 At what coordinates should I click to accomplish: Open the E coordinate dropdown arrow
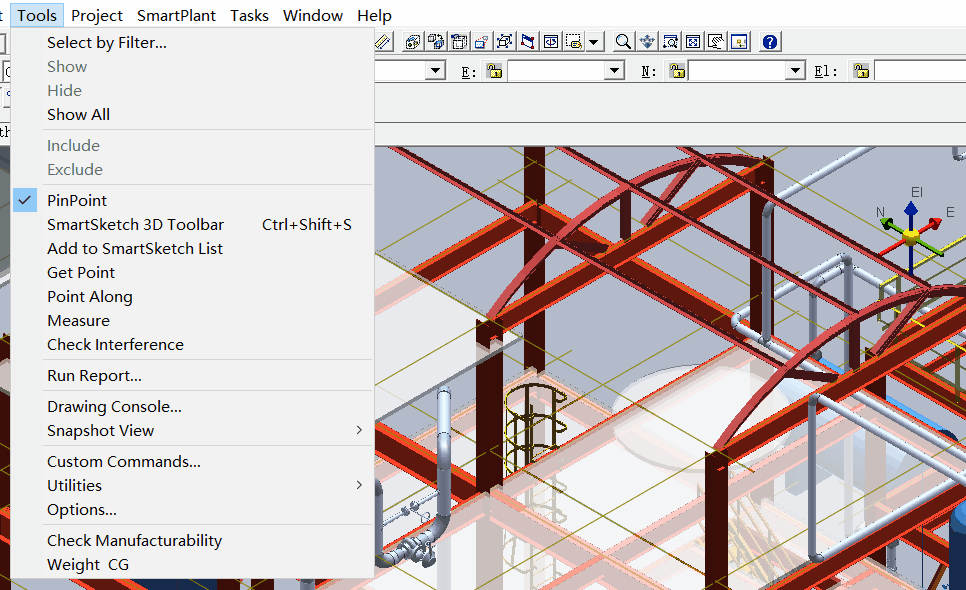coord(614,71)
